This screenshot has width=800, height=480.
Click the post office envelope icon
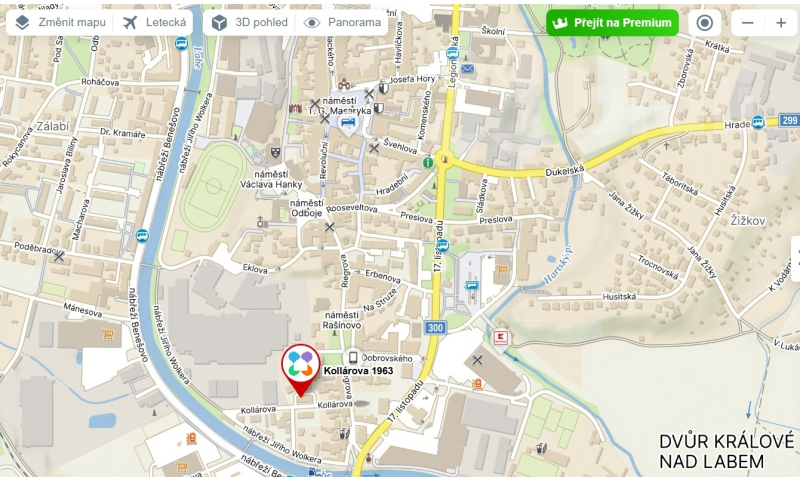click(x=468, y=68)
